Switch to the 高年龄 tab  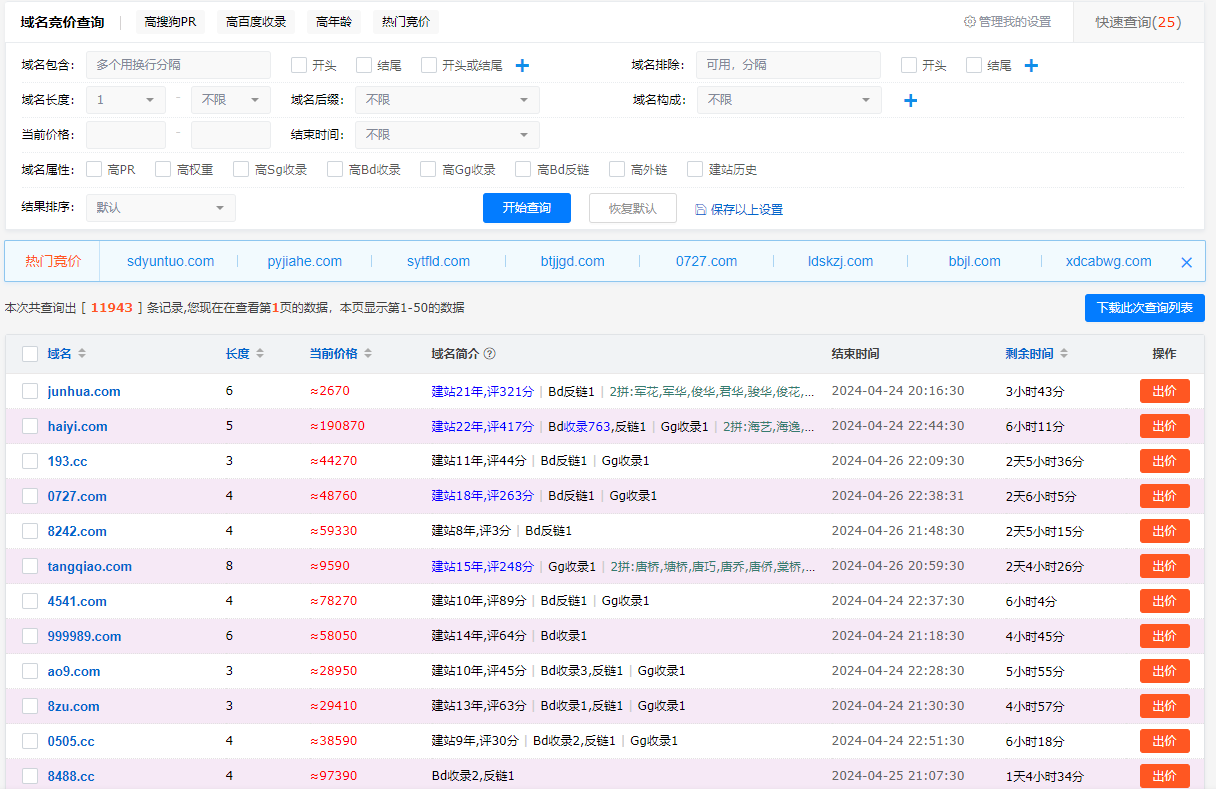pos(335,22)
